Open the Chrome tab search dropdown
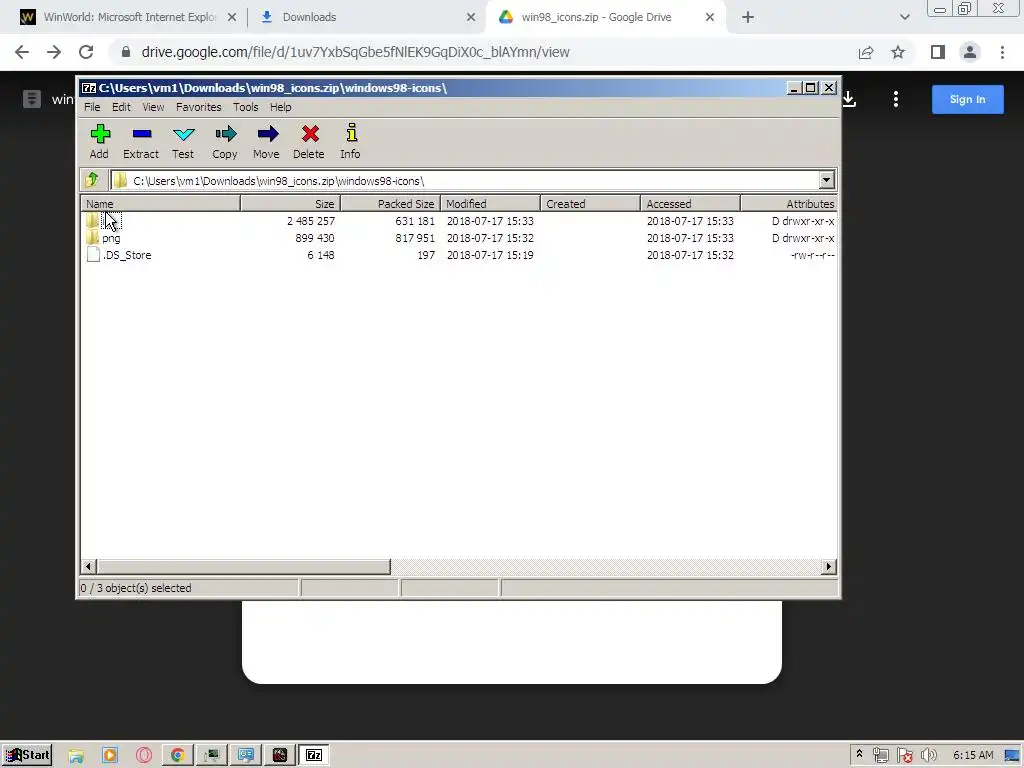 (904, 18)
